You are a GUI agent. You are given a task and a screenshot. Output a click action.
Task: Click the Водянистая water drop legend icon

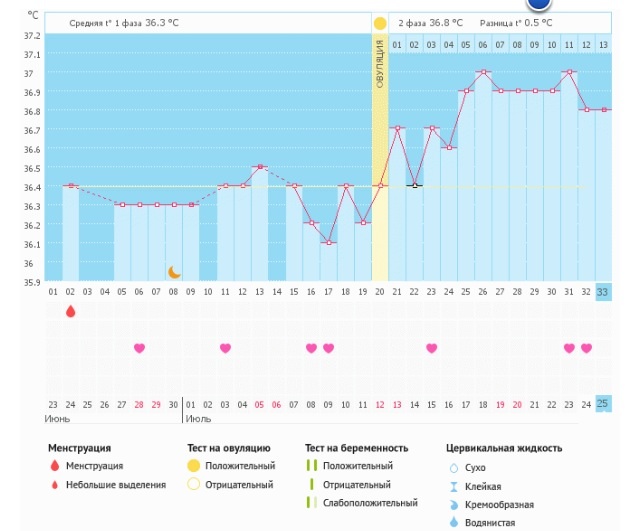pos(453,522)
